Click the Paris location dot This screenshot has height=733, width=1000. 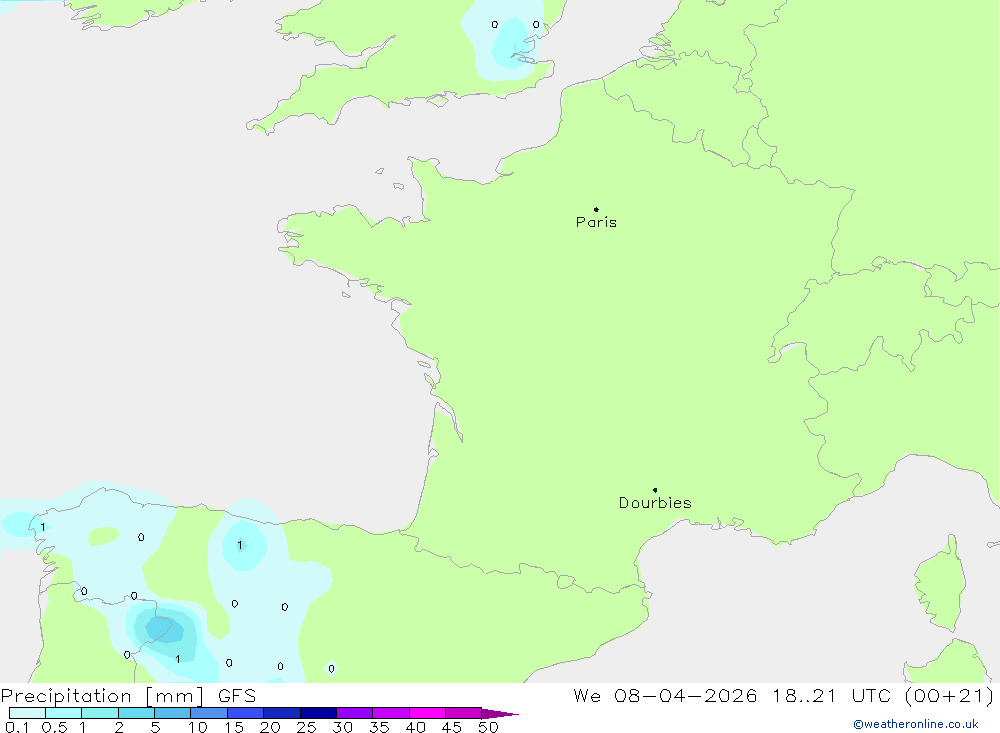coord(596,209)
